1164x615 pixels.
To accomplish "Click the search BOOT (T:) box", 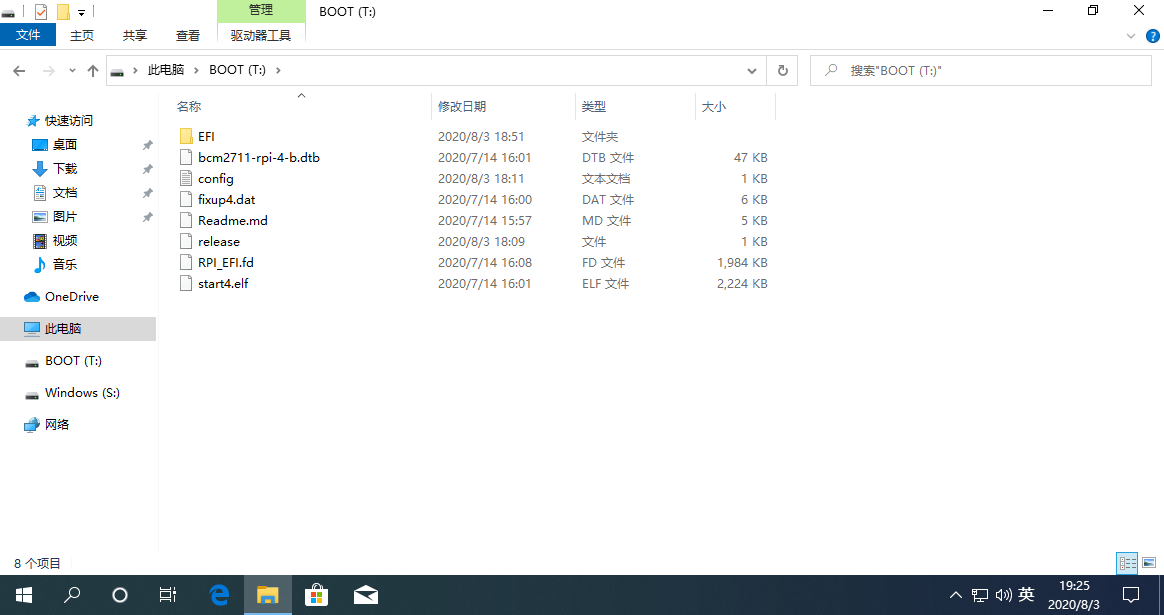I will [x=981, y=71].
